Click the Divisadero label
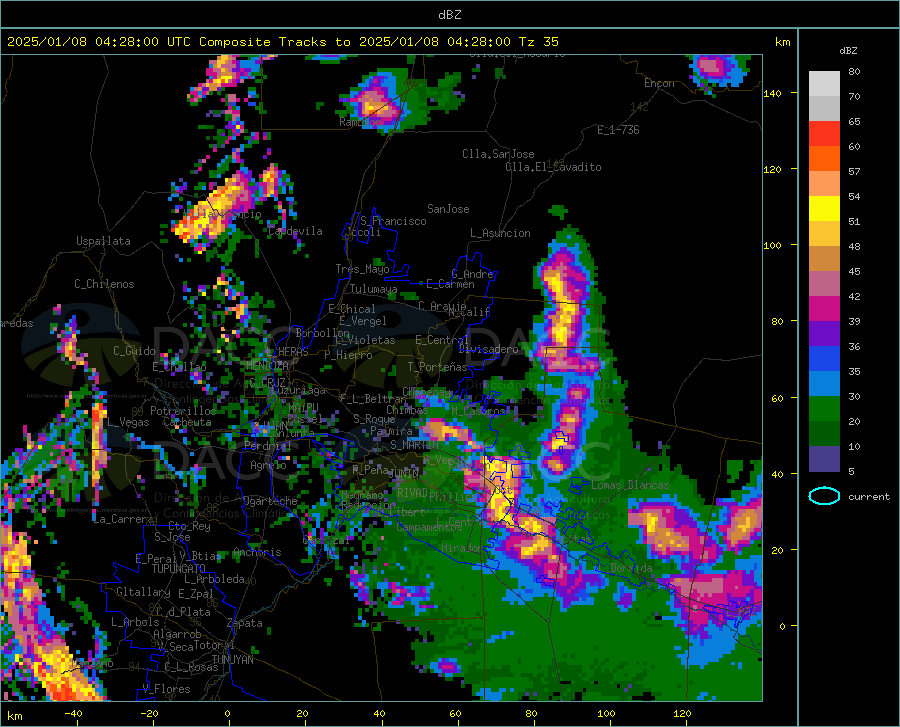 (488, 349)
